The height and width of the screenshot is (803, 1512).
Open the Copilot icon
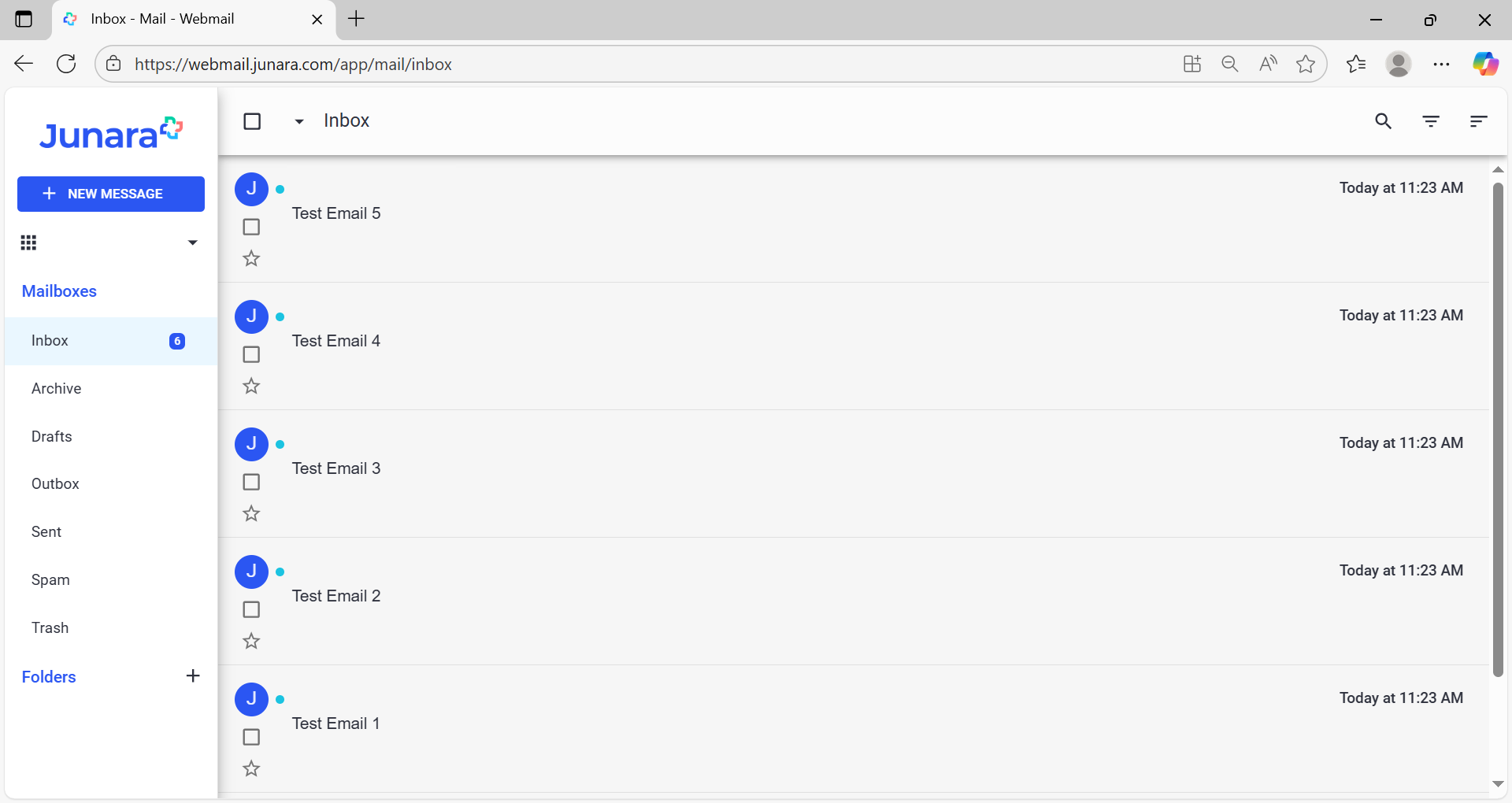click(1485, 64)
